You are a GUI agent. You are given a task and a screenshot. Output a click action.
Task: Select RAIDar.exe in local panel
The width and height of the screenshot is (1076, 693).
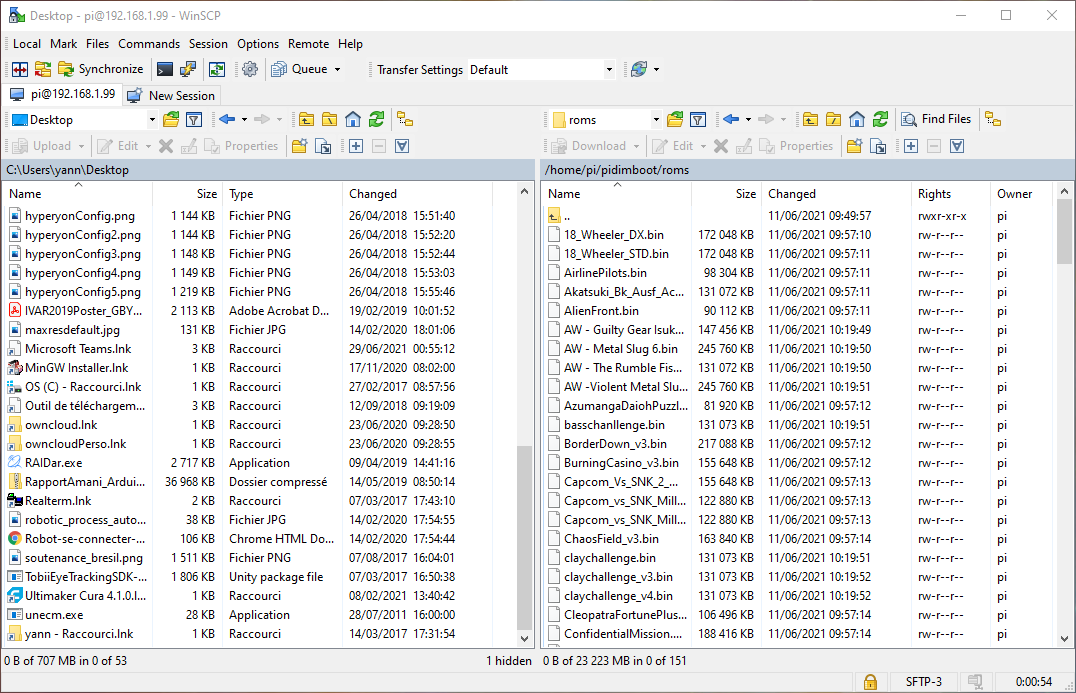(54, 463)
